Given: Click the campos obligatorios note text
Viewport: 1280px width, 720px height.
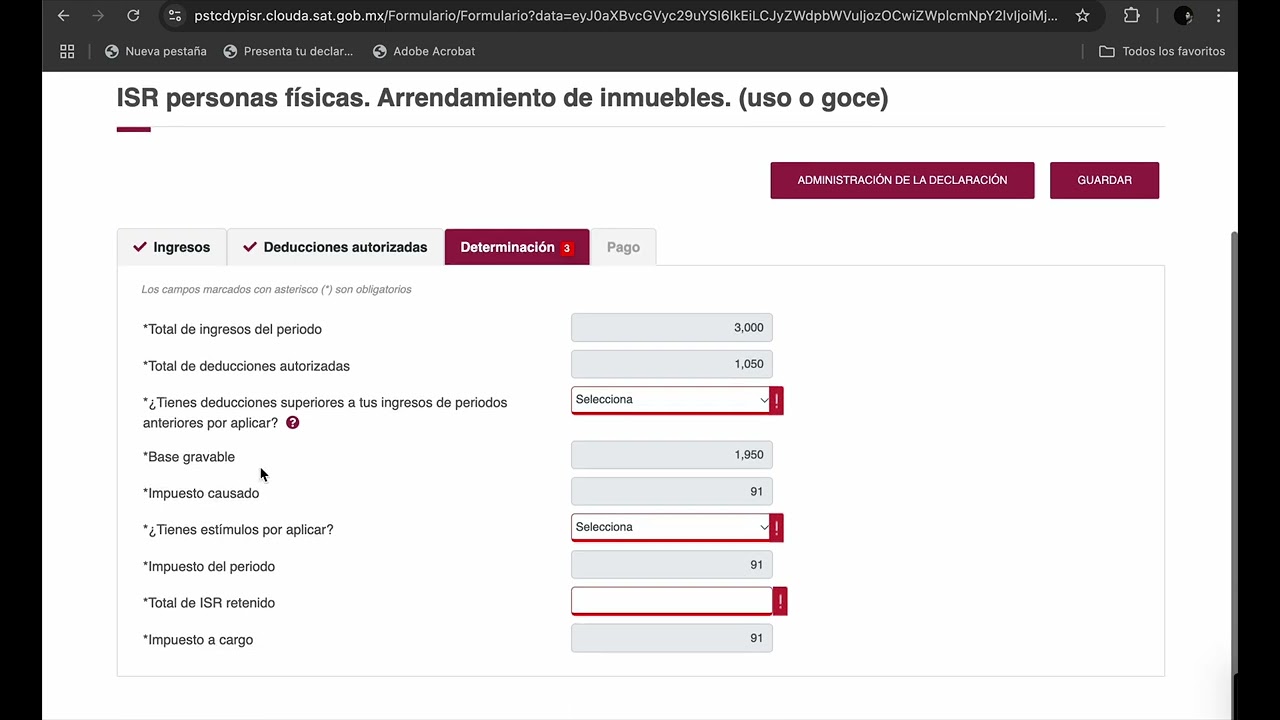Looking at the screenshot, I should (276, 290).
